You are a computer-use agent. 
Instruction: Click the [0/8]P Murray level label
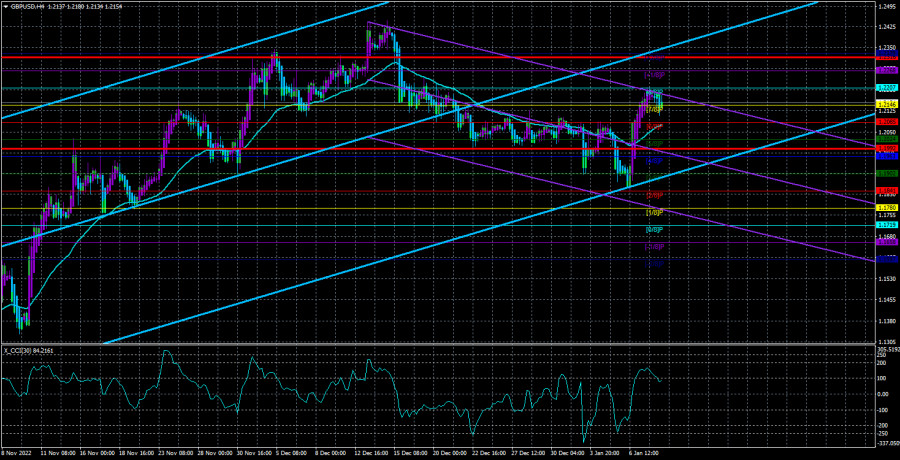pos(654,230)
